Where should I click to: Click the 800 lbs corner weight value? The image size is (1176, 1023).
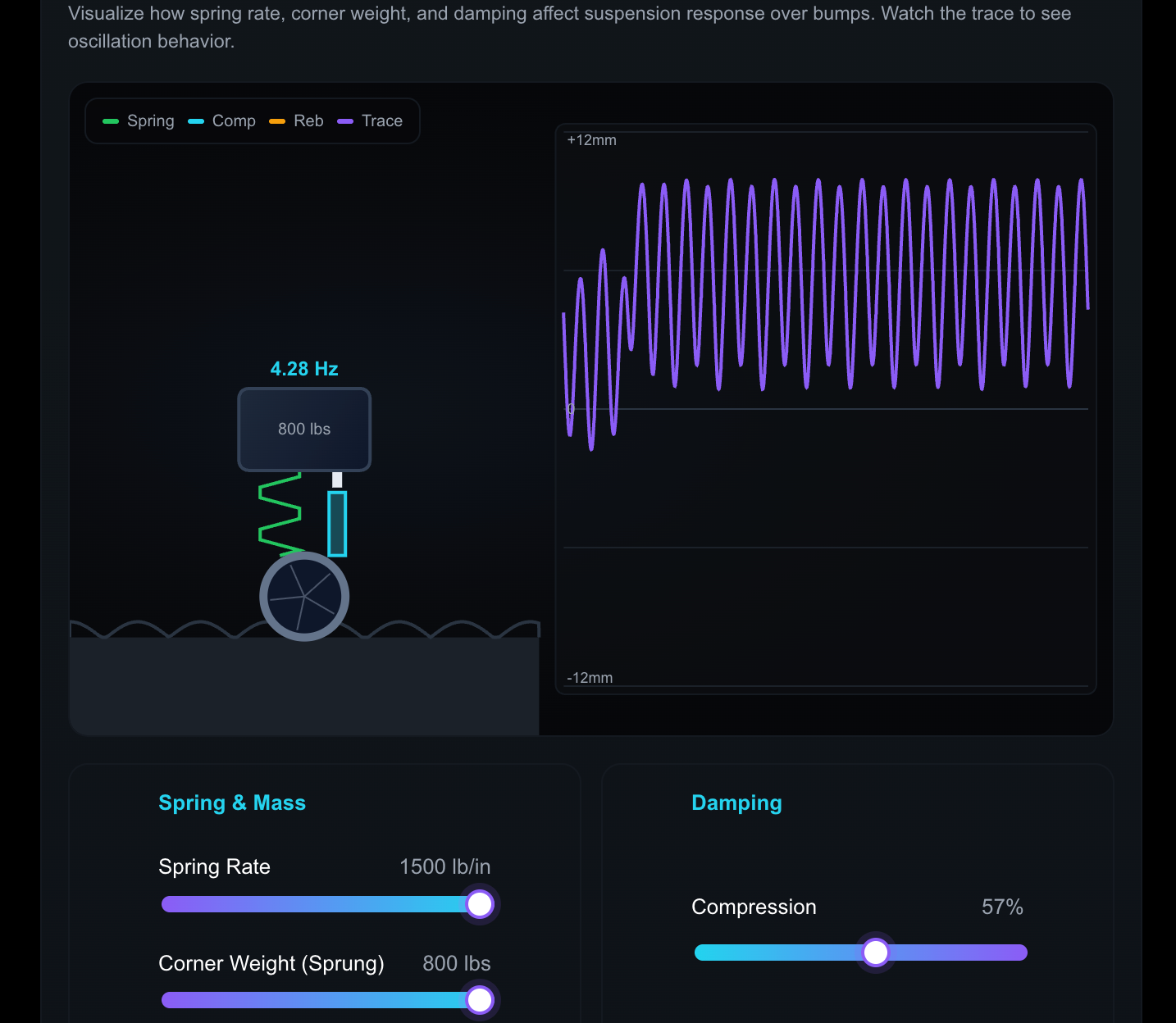456,964
